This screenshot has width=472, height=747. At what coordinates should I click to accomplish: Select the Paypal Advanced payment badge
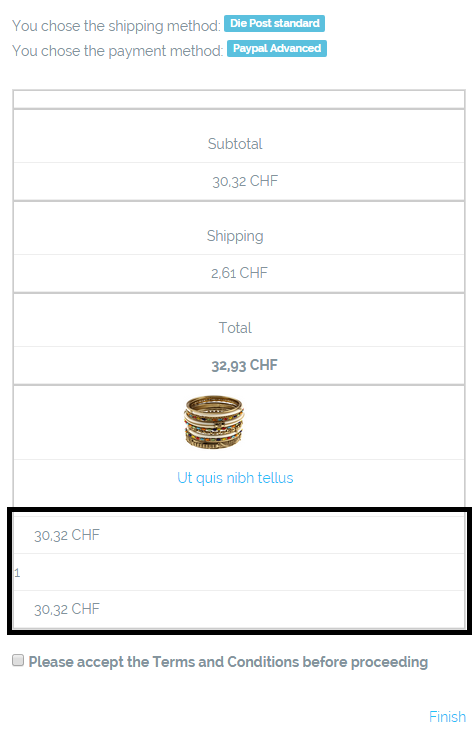277,49
